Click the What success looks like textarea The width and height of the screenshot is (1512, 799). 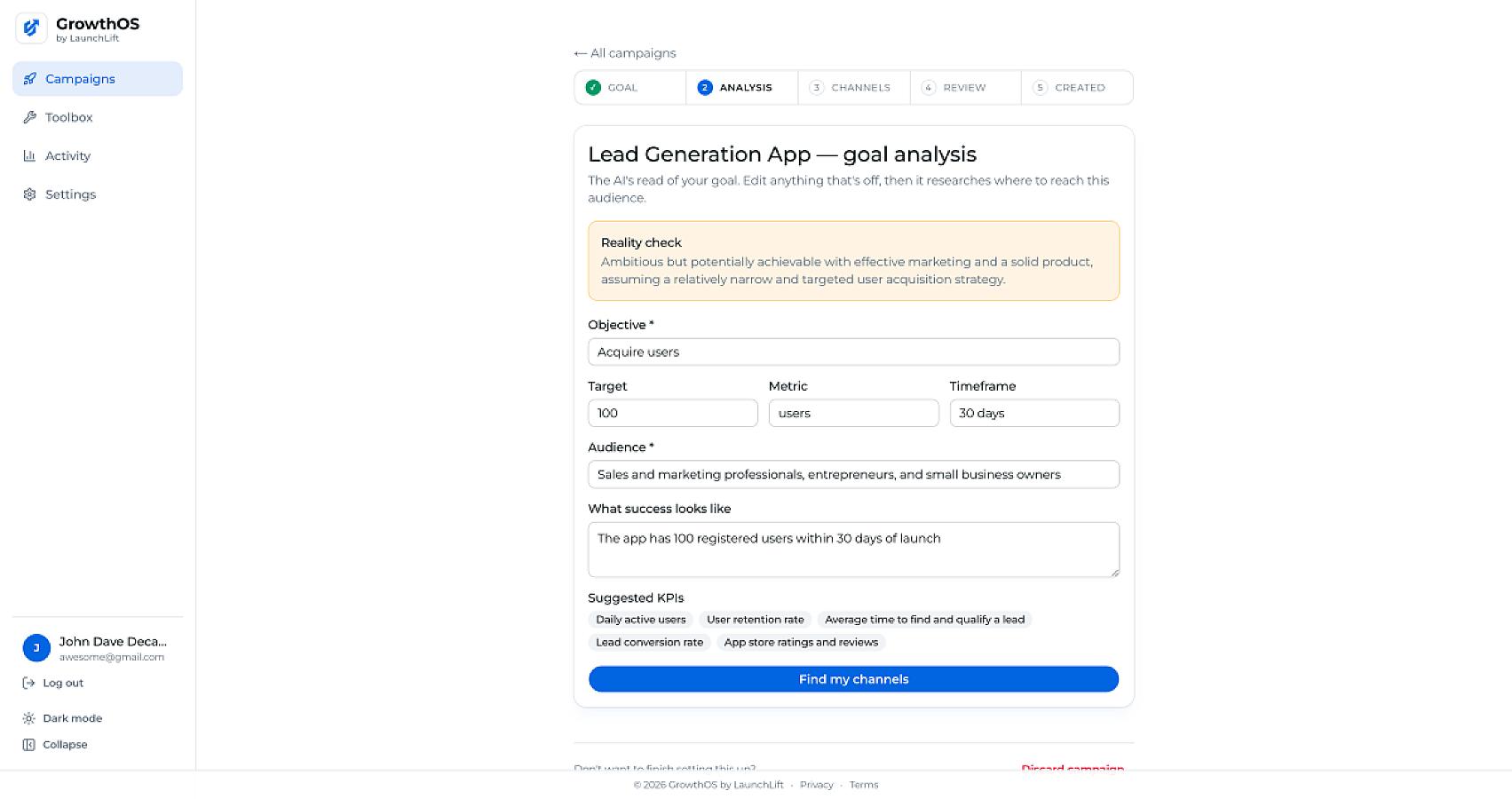point(853,550)
